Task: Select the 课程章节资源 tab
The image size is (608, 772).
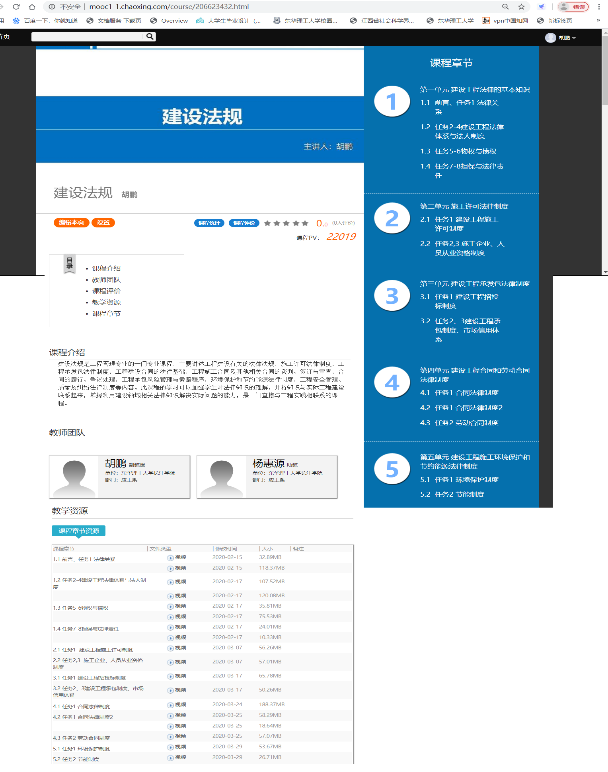Action: (78, 530)
